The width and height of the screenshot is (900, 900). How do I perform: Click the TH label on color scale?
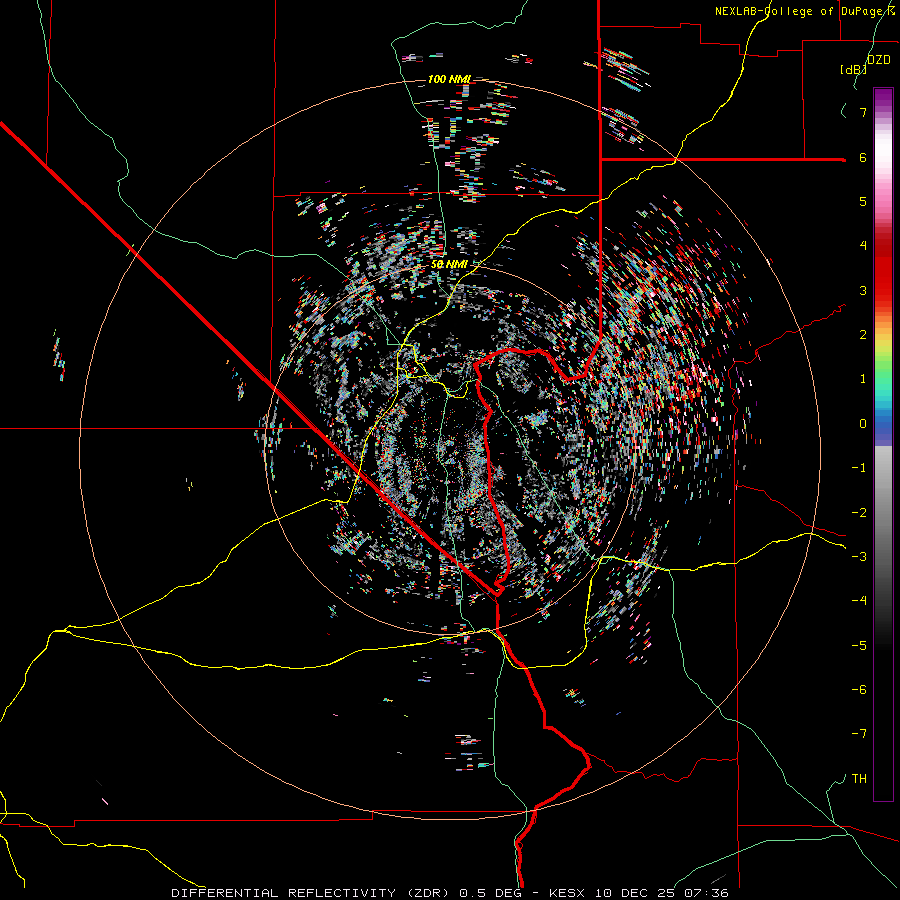(x=859, y=779)
